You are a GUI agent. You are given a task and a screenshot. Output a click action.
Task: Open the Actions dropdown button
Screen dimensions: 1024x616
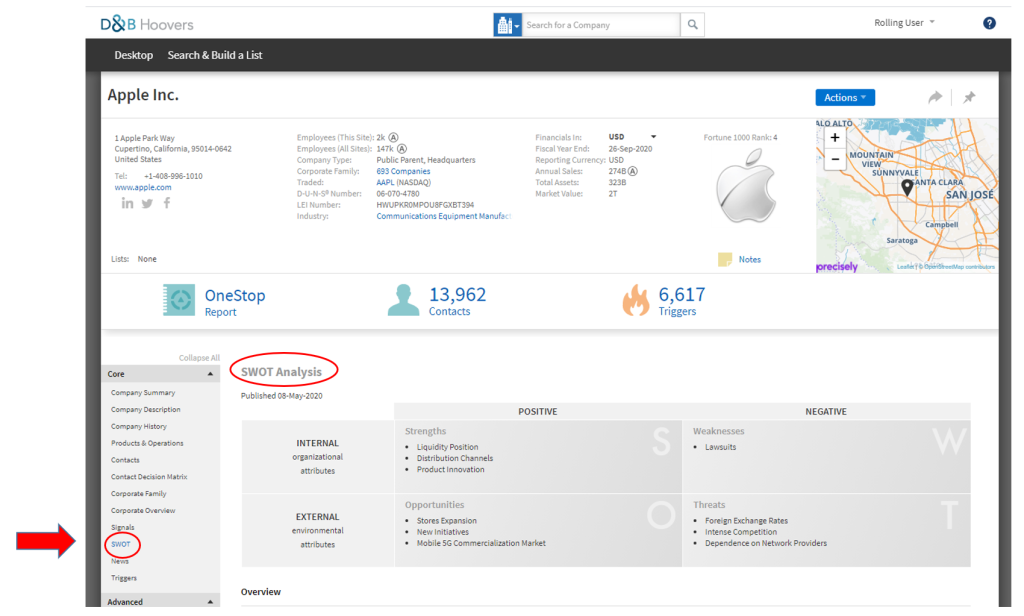[845, 97]
